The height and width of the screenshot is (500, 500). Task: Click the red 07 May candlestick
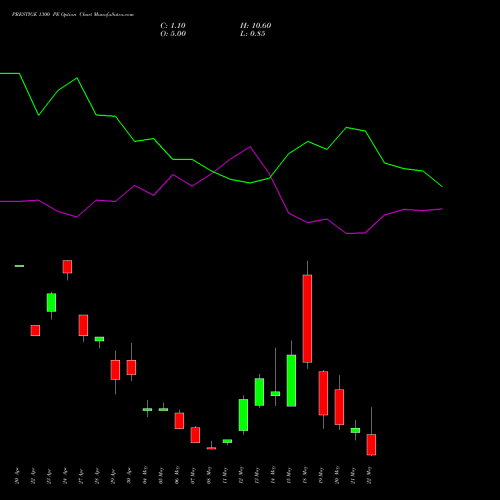tap(195, 435)
